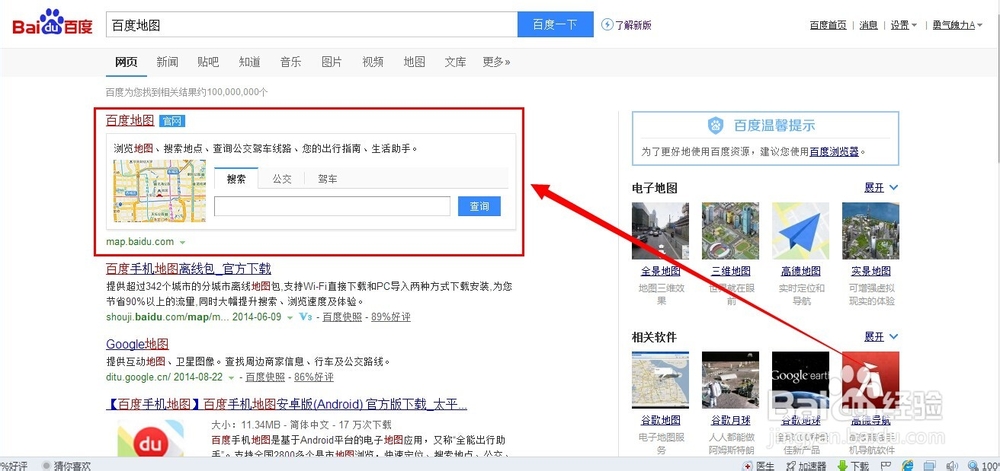Viewport: 1000px width, 471px height.
Task: Open 高德地图 paper plane icon
Action: [800, 231]
